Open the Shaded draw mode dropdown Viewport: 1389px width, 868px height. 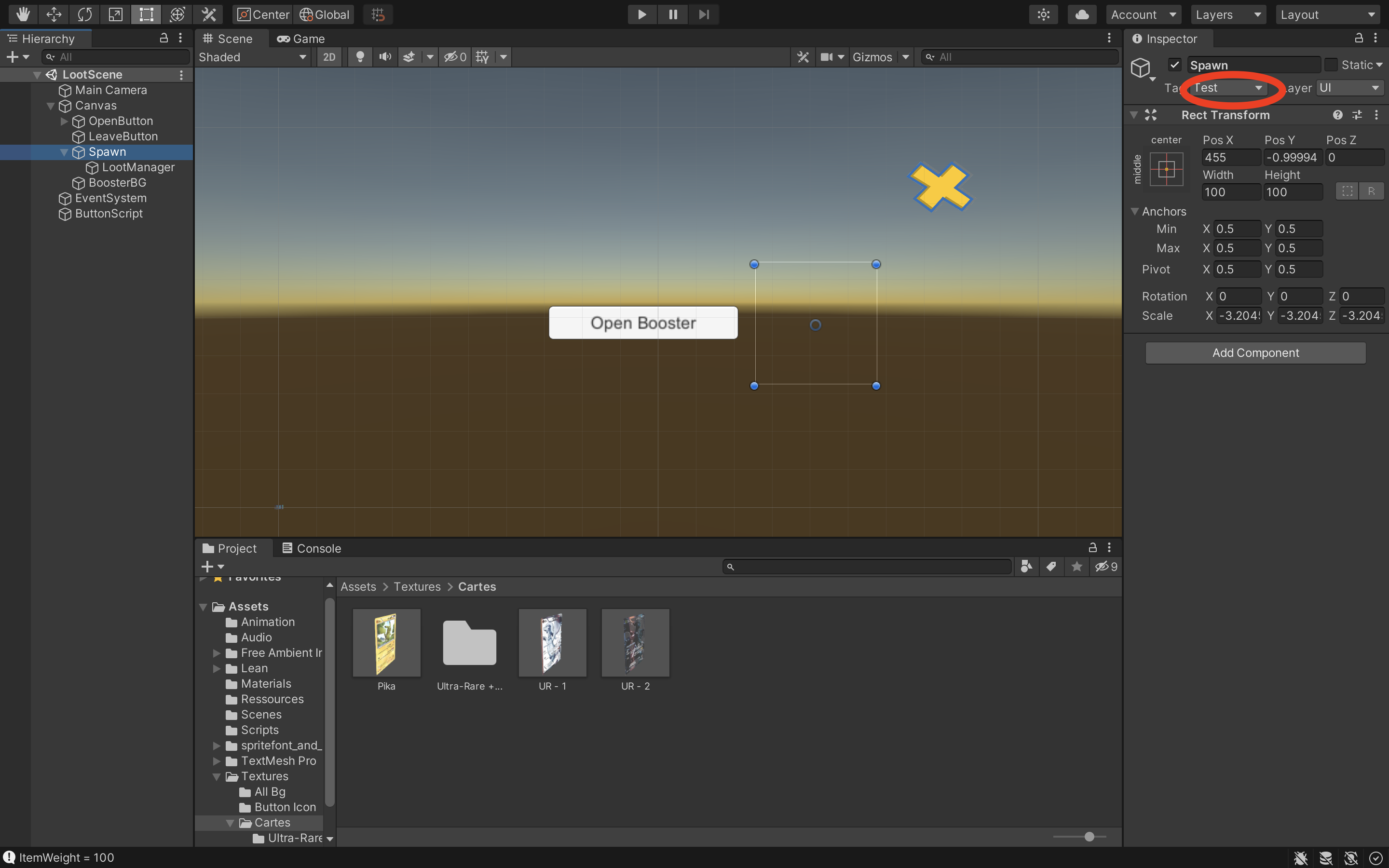(x=253, y=57)
